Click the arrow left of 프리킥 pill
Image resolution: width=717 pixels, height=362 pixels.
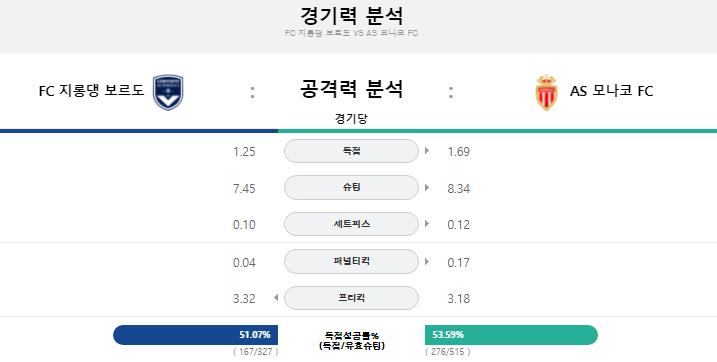click(x=276, y=298)
